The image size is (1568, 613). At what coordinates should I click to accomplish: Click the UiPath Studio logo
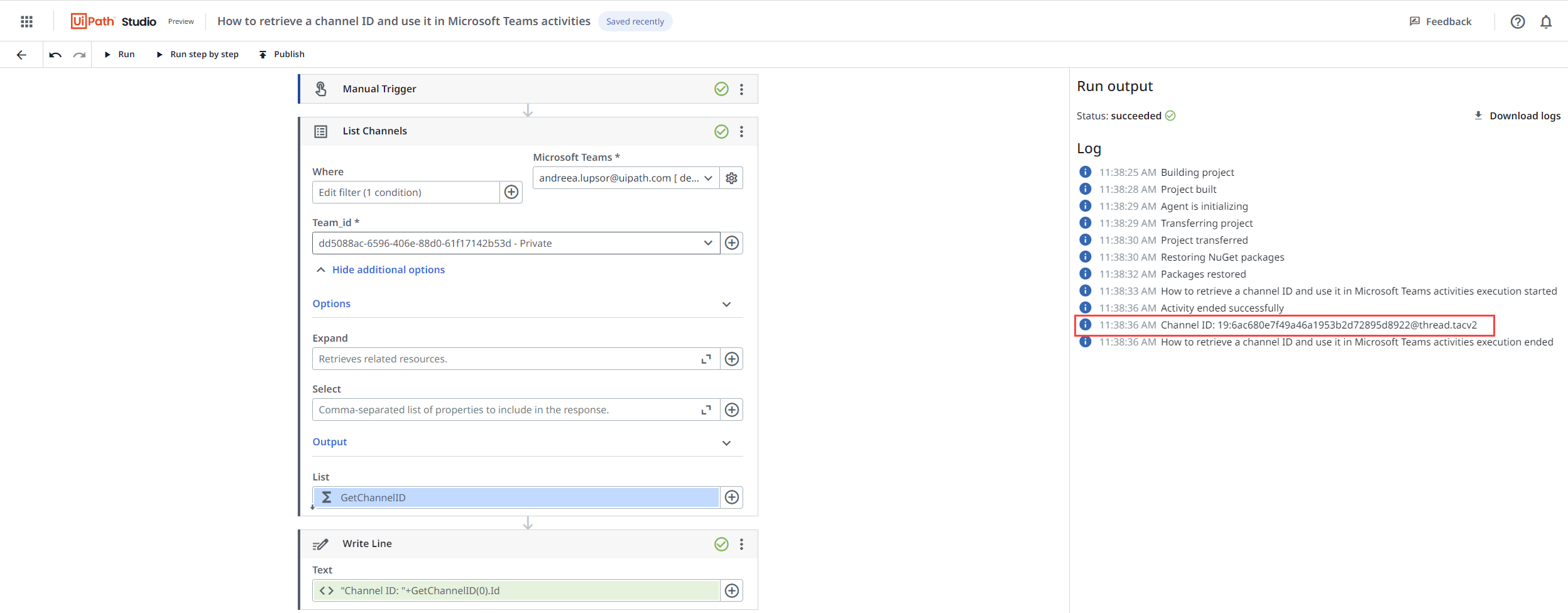click(x=114, y=21)
